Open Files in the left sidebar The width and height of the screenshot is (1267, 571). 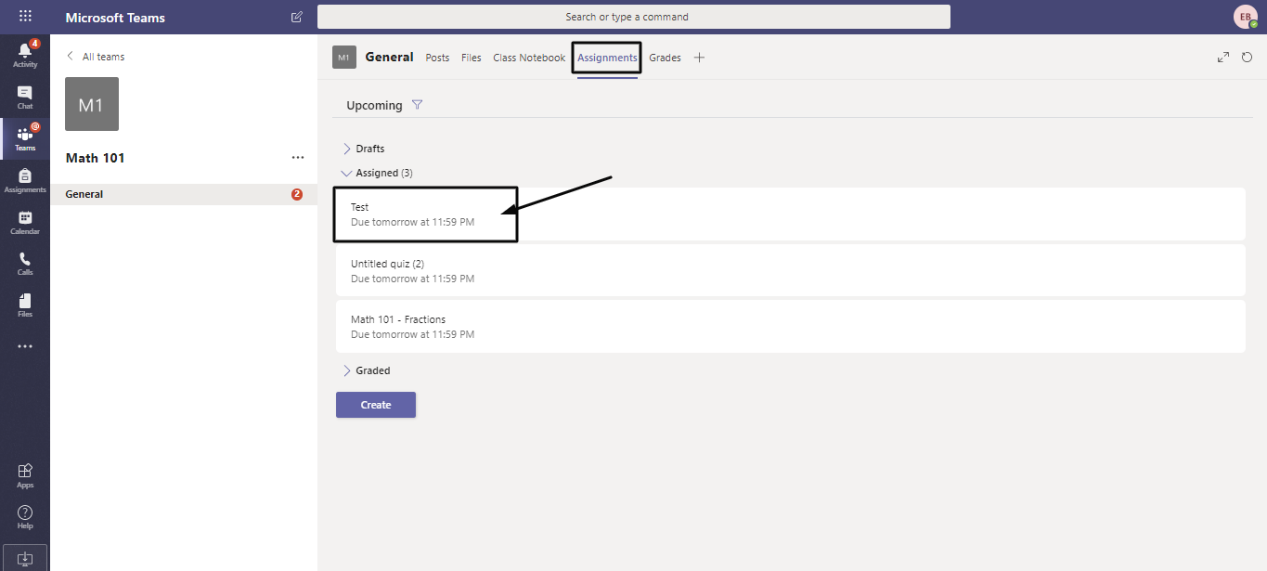tap(25, 305)
